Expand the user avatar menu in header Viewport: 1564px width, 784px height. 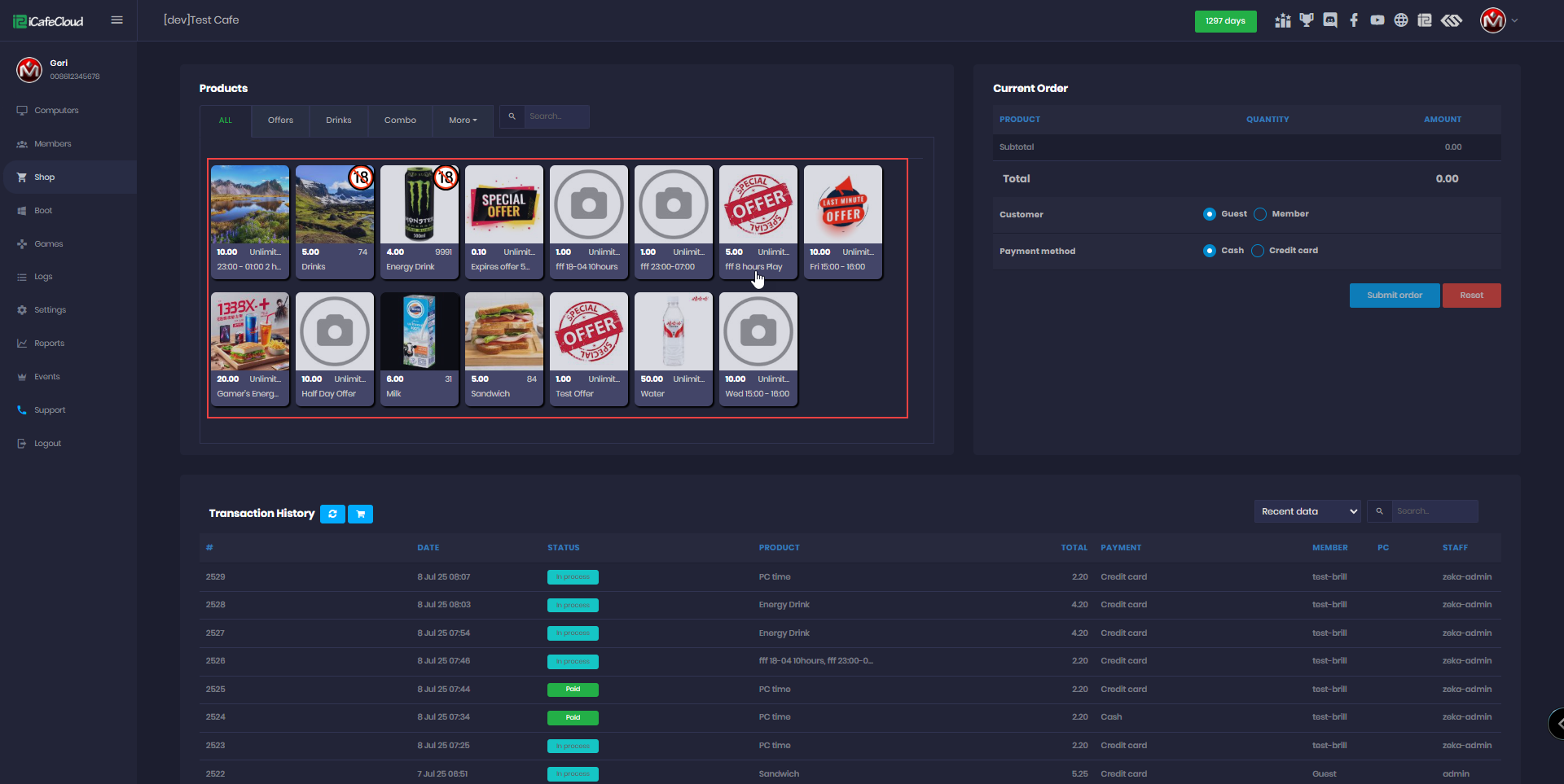(1498, 20)
